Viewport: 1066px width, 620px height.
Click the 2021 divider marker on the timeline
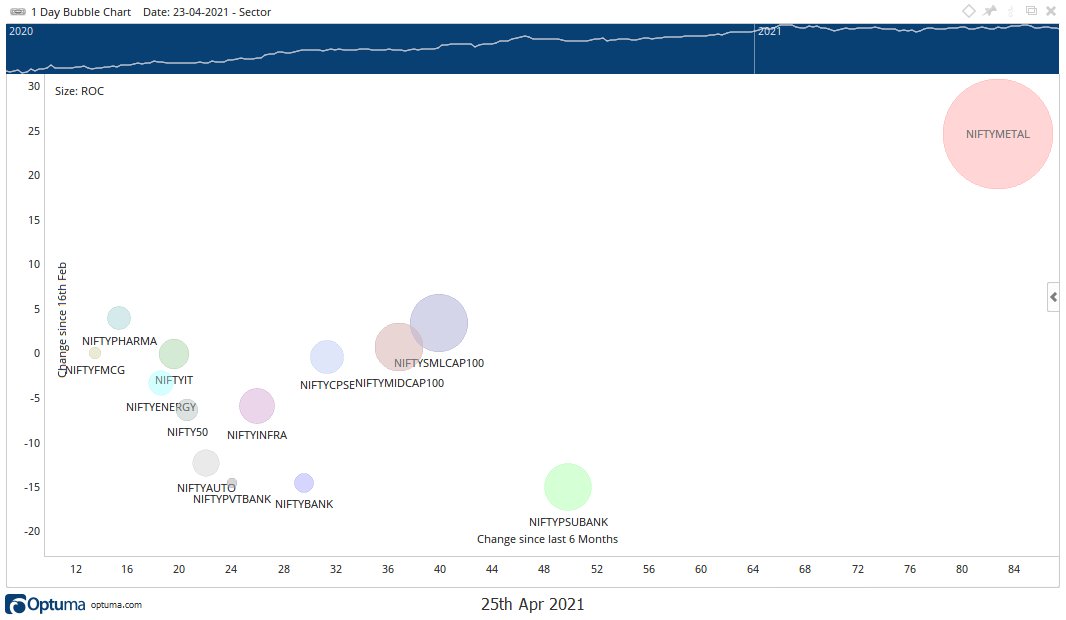[770, 30]
